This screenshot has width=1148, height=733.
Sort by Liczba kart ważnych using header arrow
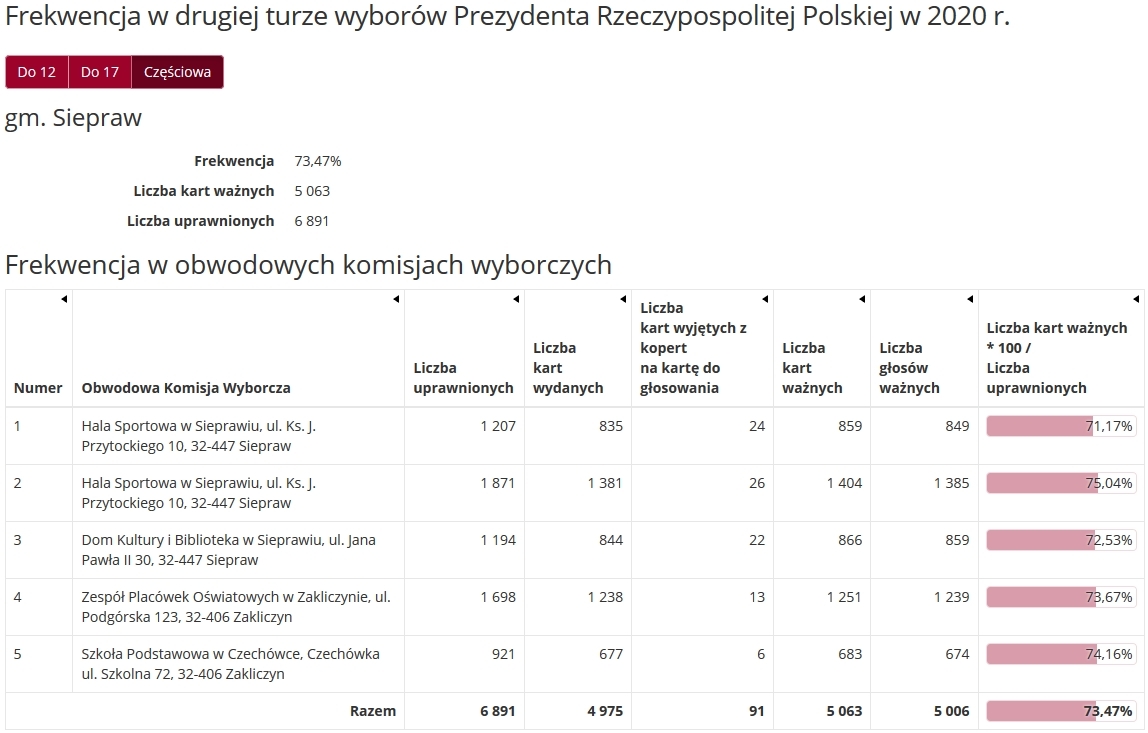pyautogui.click(x=862, y=299)
